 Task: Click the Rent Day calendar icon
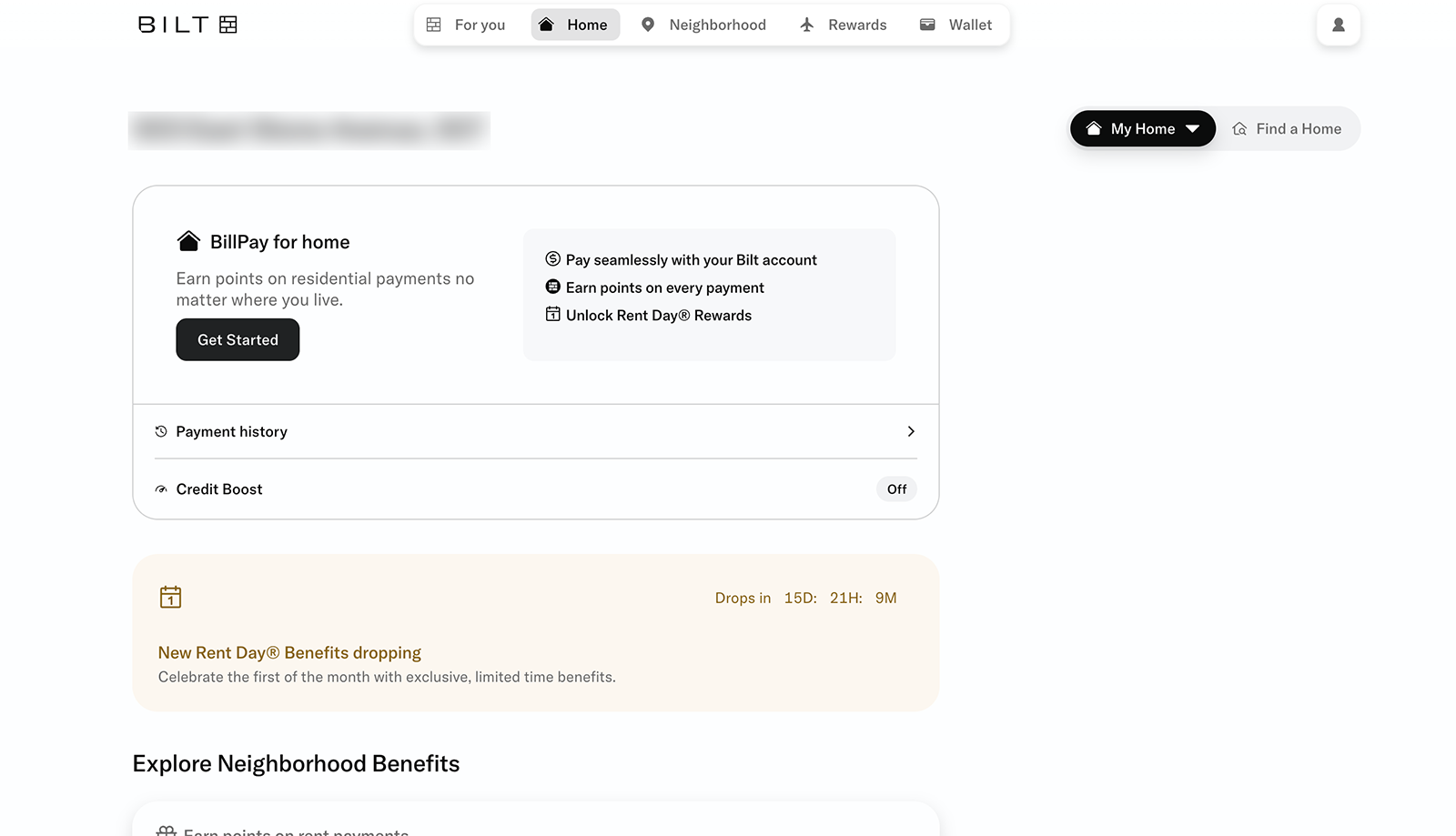(x=170, y=598)
